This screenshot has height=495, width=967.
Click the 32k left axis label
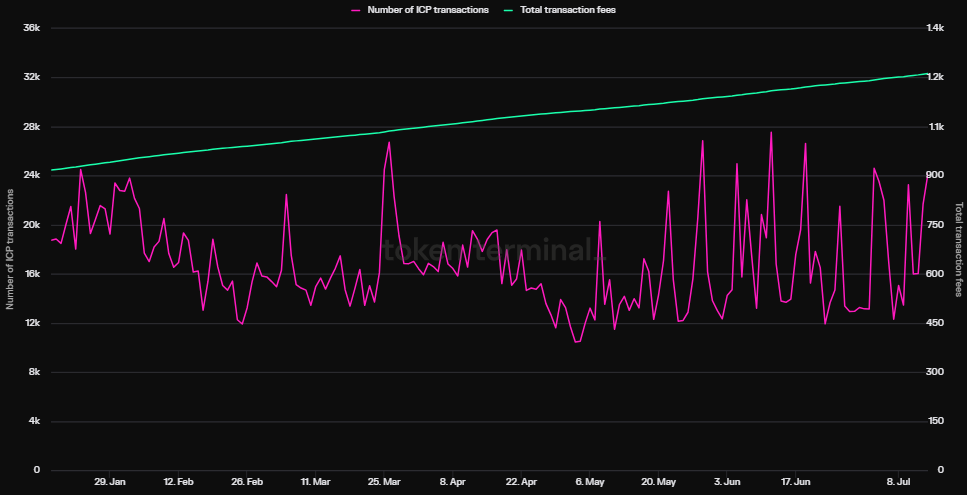[x=31, y=78]
